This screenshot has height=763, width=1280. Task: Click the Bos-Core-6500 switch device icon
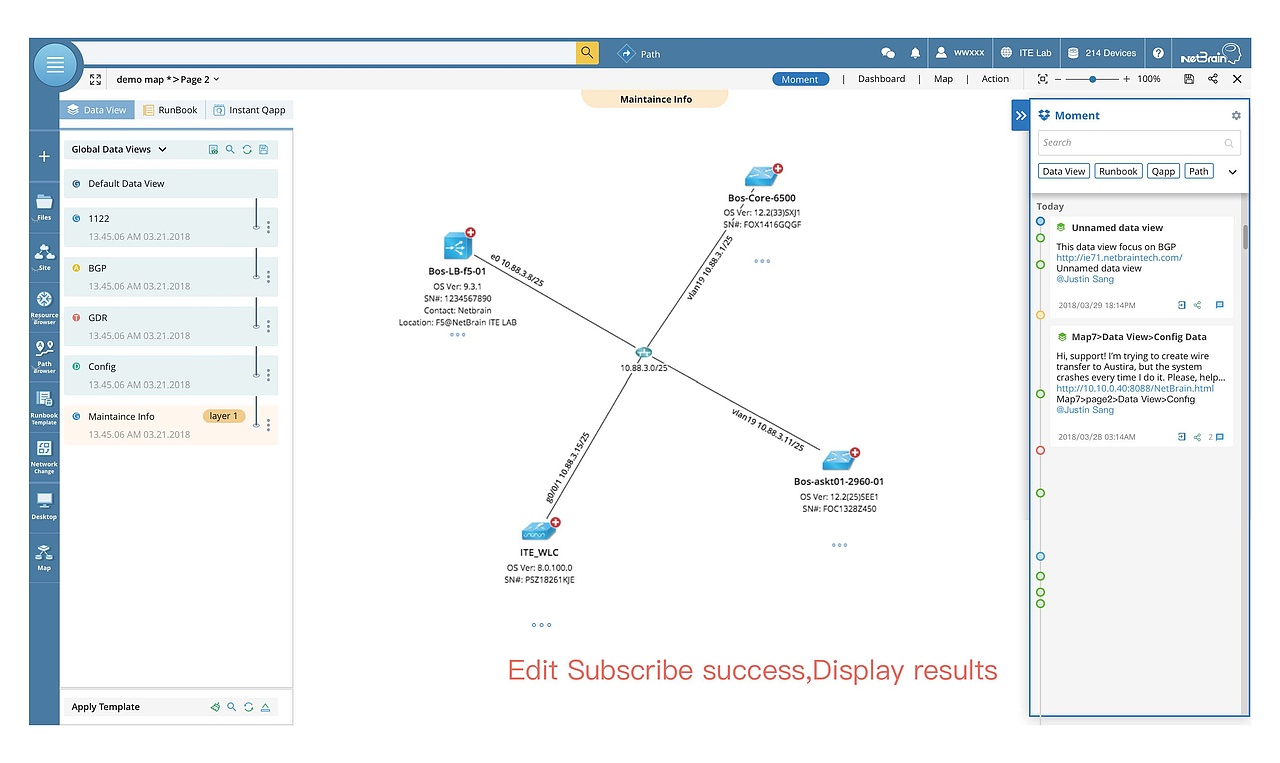tap(761, 177)
